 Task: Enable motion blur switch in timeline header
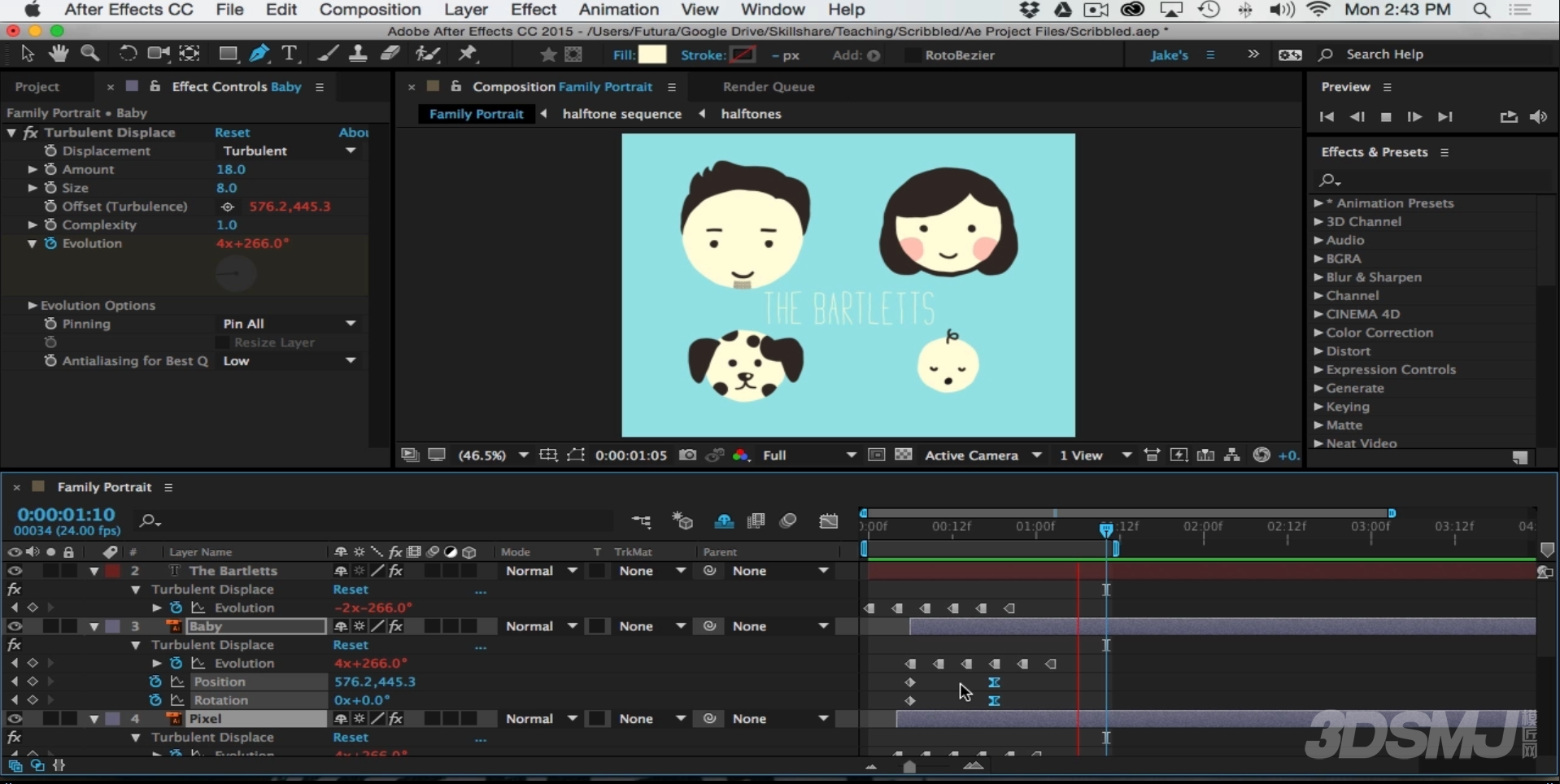(788, 521)
